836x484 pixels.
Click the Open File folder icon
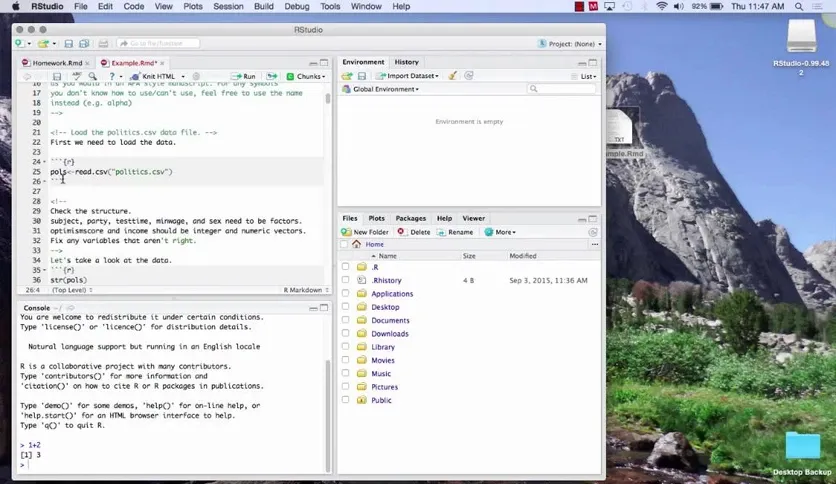tap(43, 43)
